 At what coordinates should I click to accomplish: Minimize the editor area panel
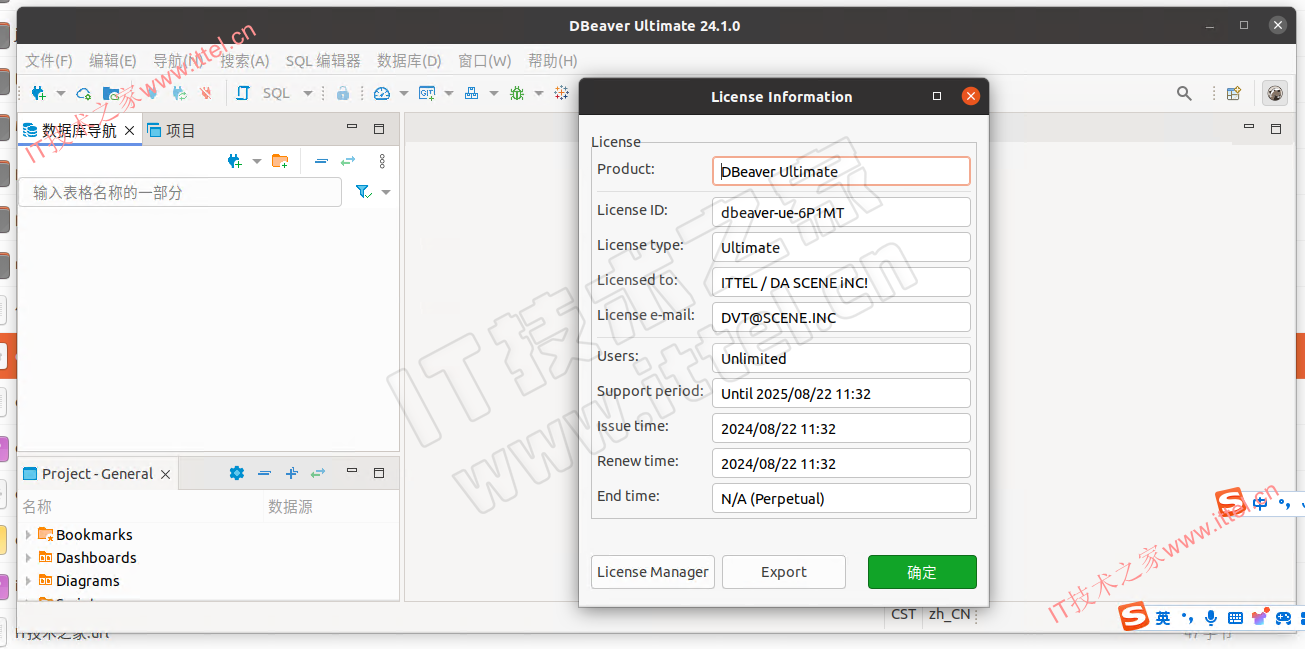1249,127
